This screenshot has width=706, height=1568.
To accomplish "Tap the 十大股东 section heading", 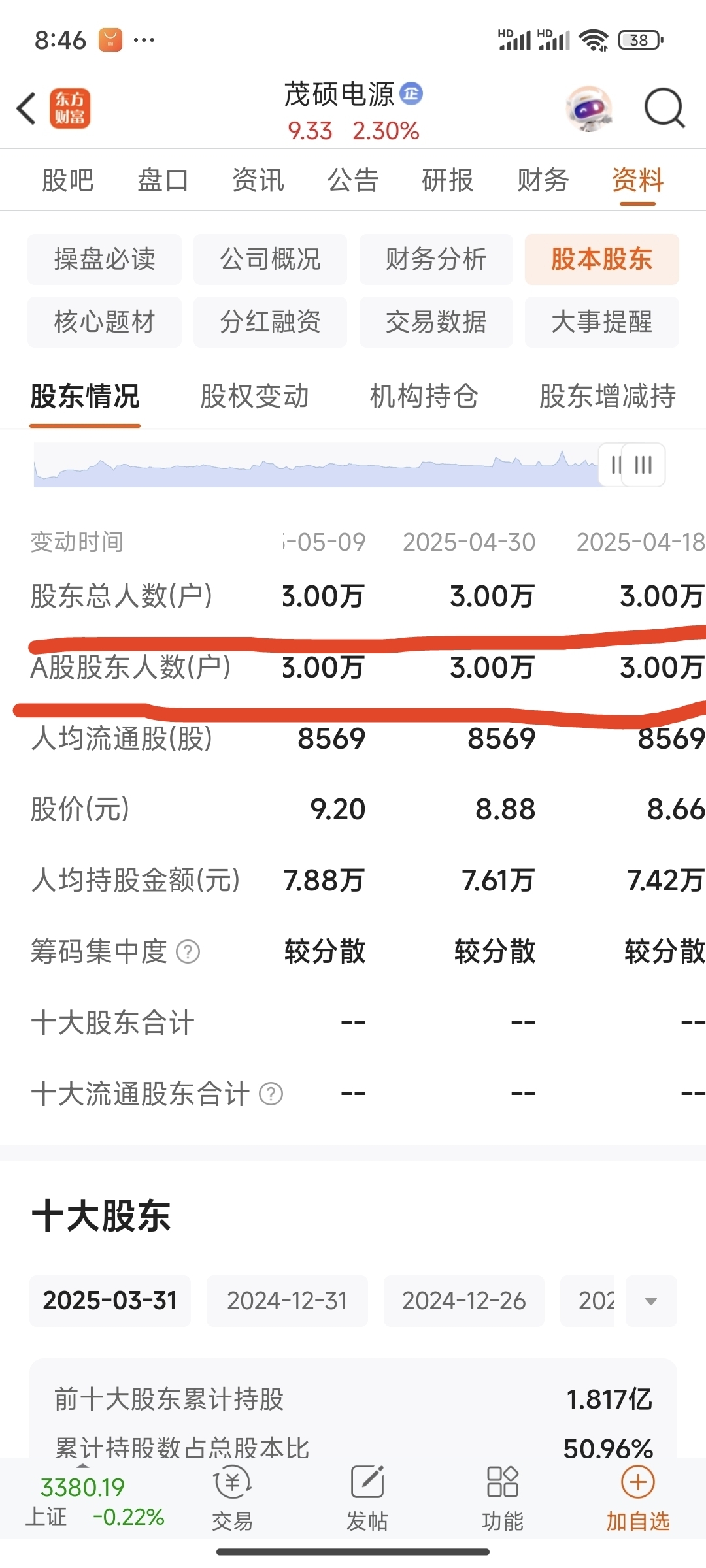I will click(x=101, y=1216).
